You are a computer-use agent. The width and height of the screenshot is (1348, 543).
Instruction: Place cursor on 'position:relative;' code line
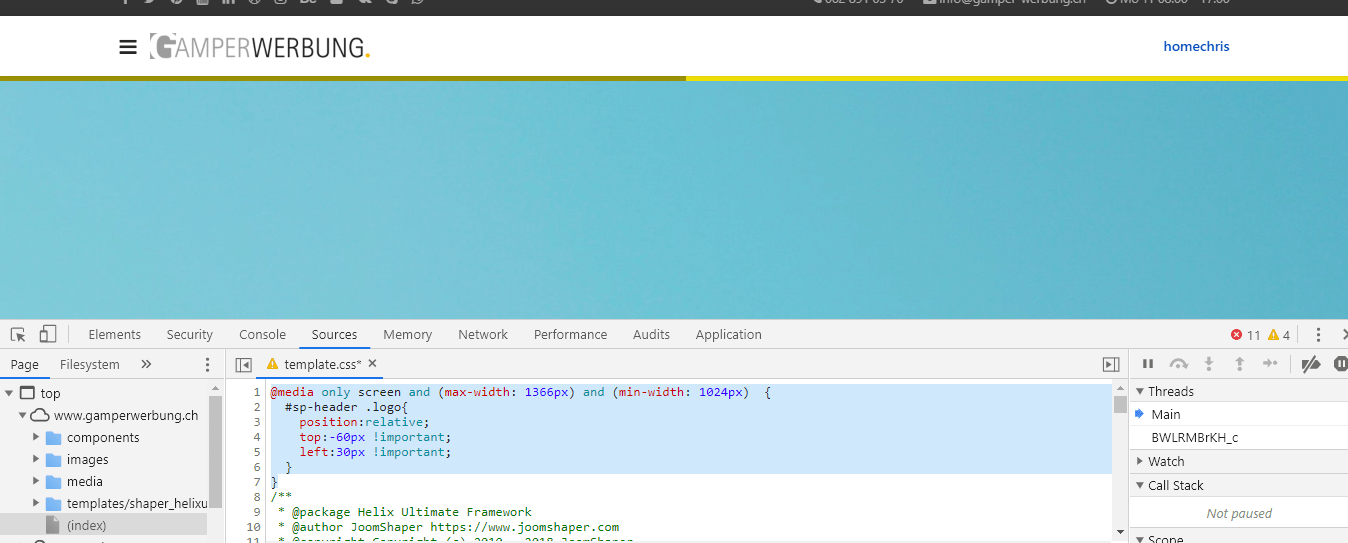364,422
